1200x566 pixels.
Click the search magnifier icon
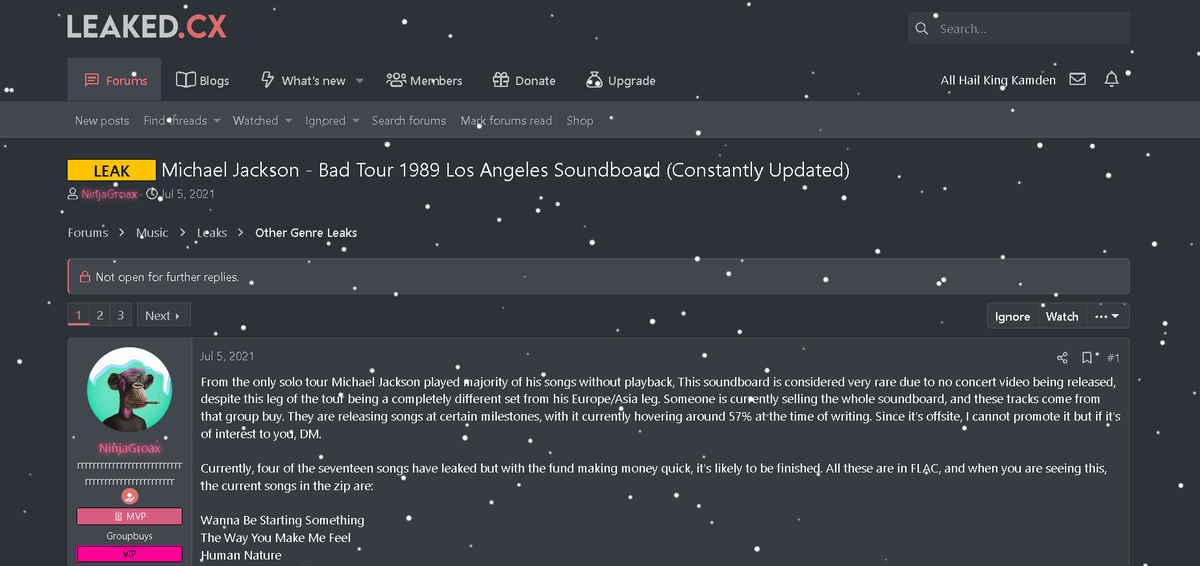(921, 29)
